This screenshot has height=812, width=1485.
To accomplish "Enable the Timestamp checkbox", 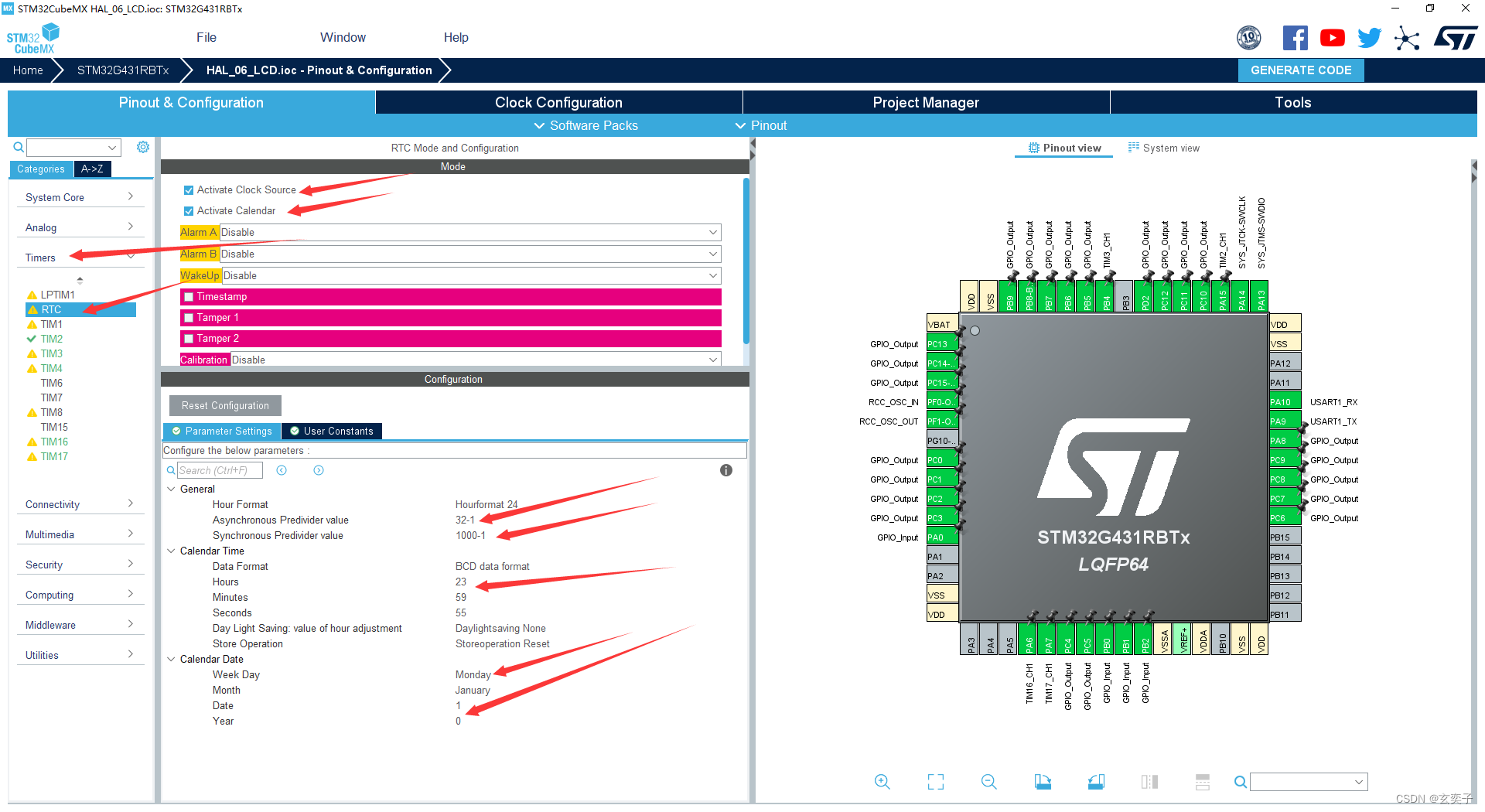I will click(189, 297).
